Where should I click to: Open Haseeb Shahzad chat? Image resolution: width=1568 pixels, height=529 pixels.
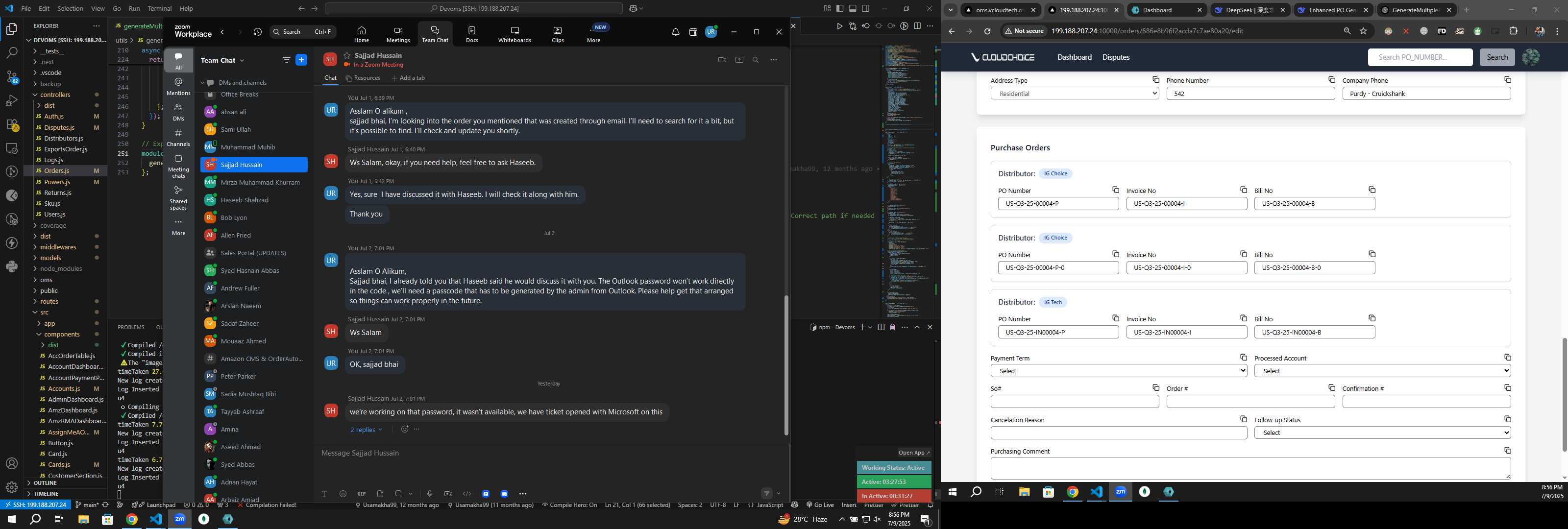[254, 200]
